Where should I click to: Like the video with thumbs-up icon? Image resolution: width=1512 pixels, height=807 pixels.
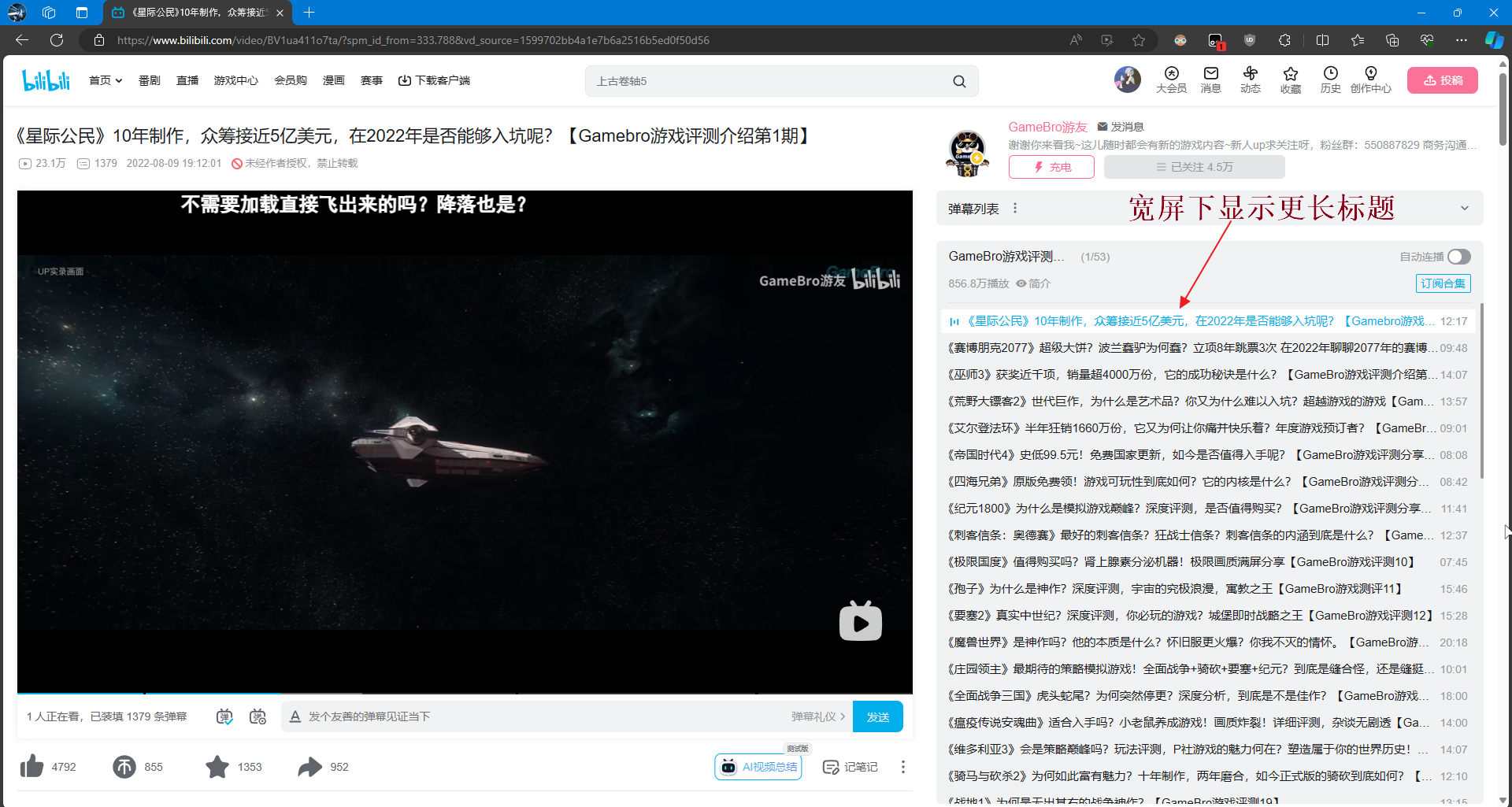pyautogui.click(x=32, y=766)
